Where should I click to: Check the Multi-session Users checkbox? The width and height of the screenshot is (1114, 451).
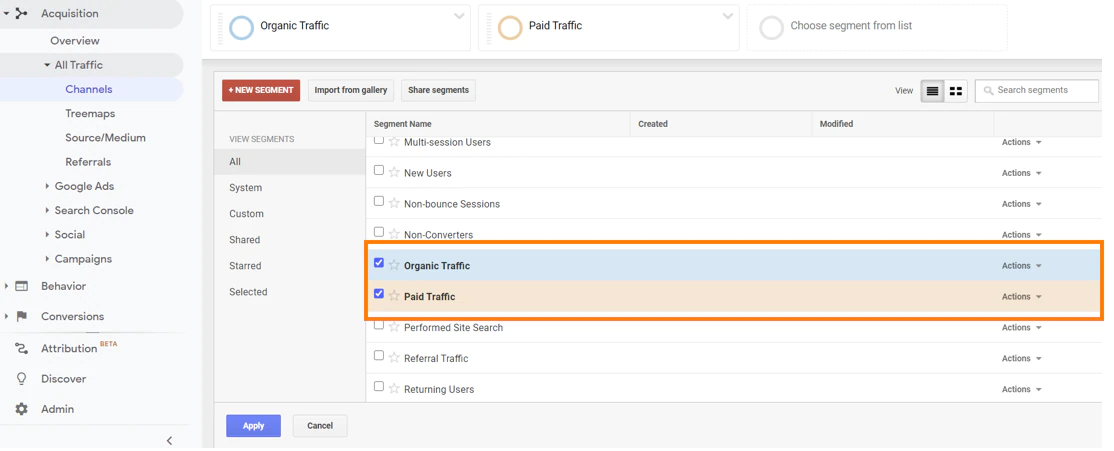379,139
